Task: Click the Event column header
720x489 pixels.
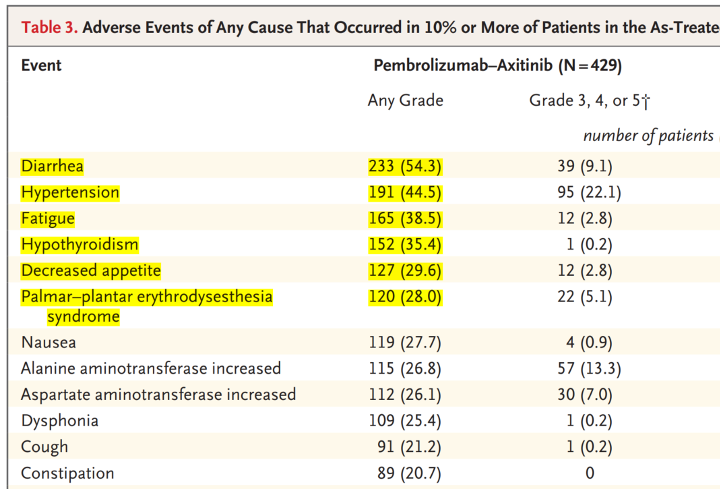Action: 41,66
